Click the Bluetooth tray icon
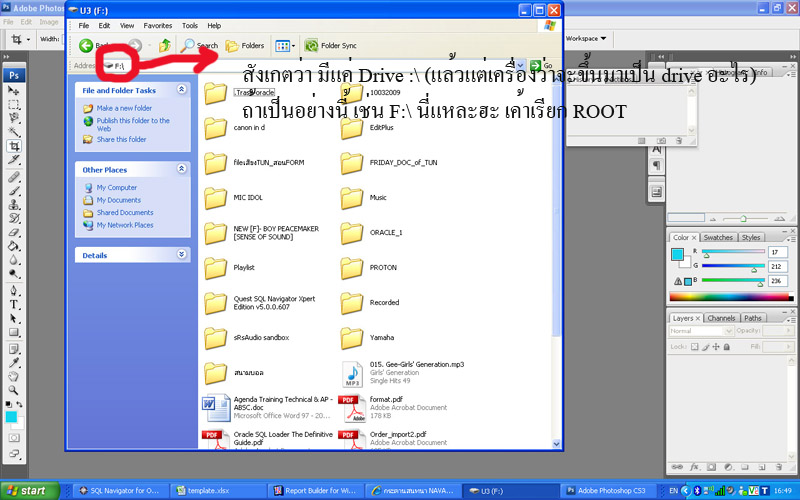800x500 pixels. point(697,491)
